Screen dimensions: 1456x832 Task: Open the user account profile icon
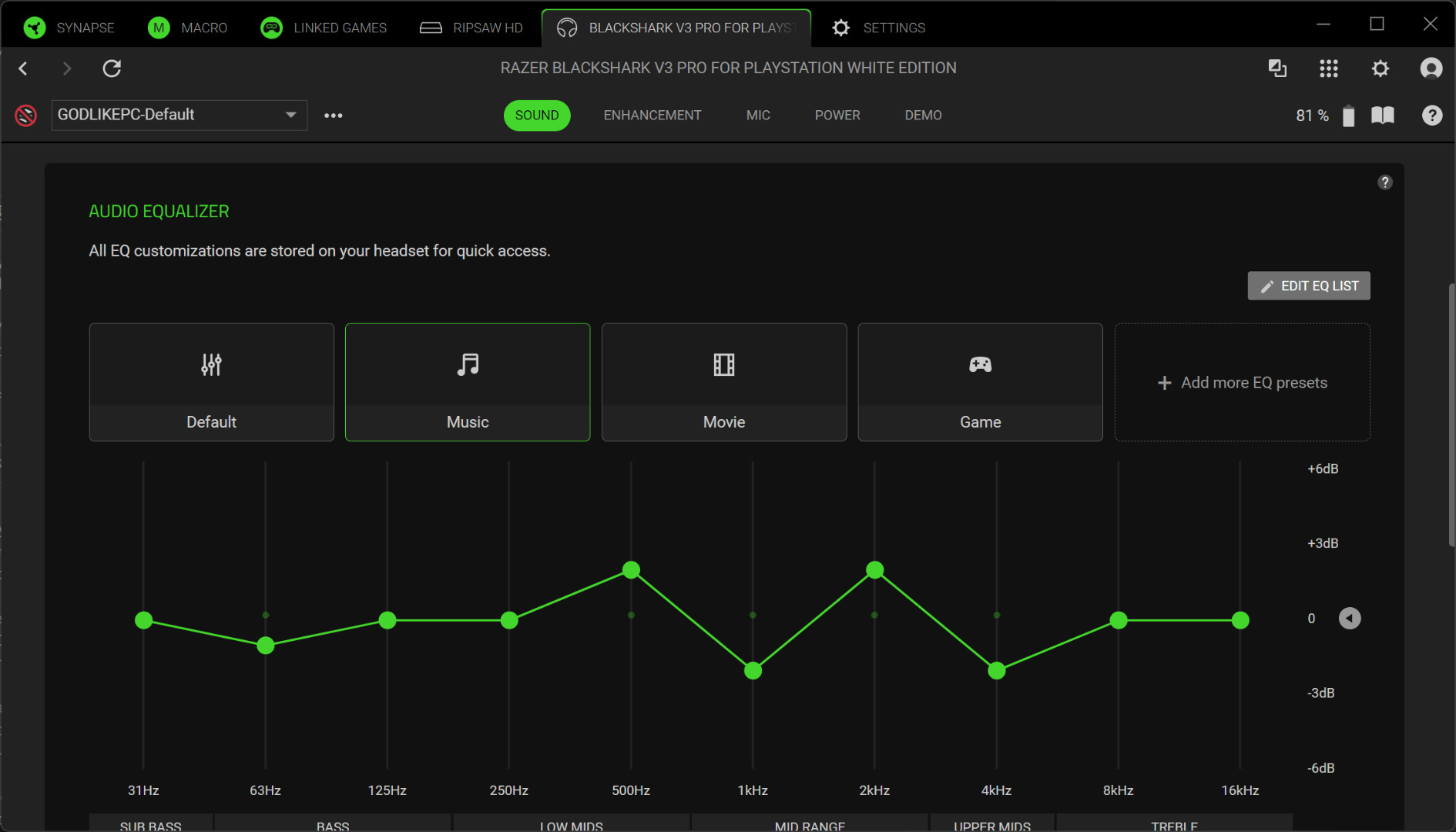click(1431, 69)
